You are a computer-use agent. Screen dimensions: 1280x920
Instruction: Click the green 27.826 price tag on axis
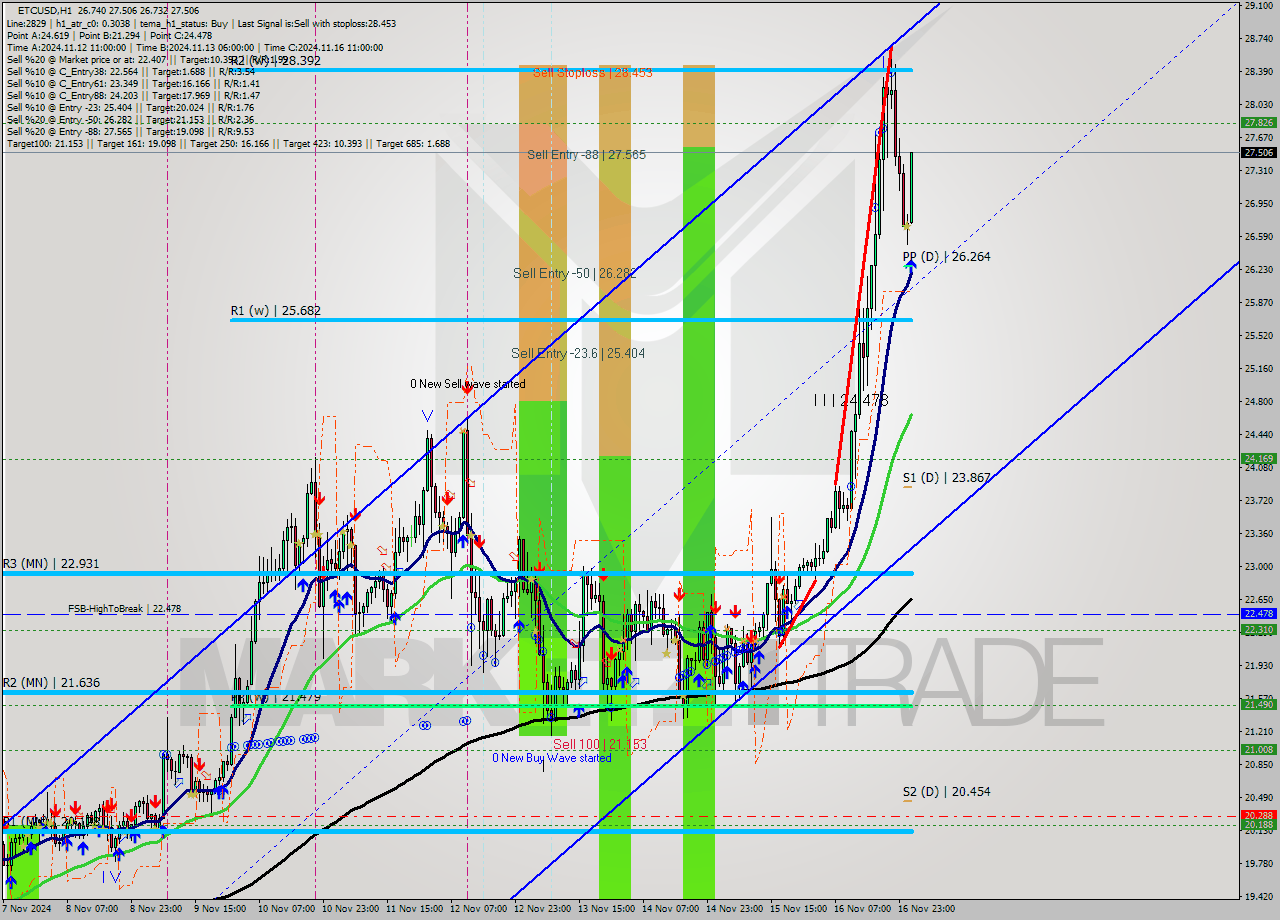(x=1258, y=123)
